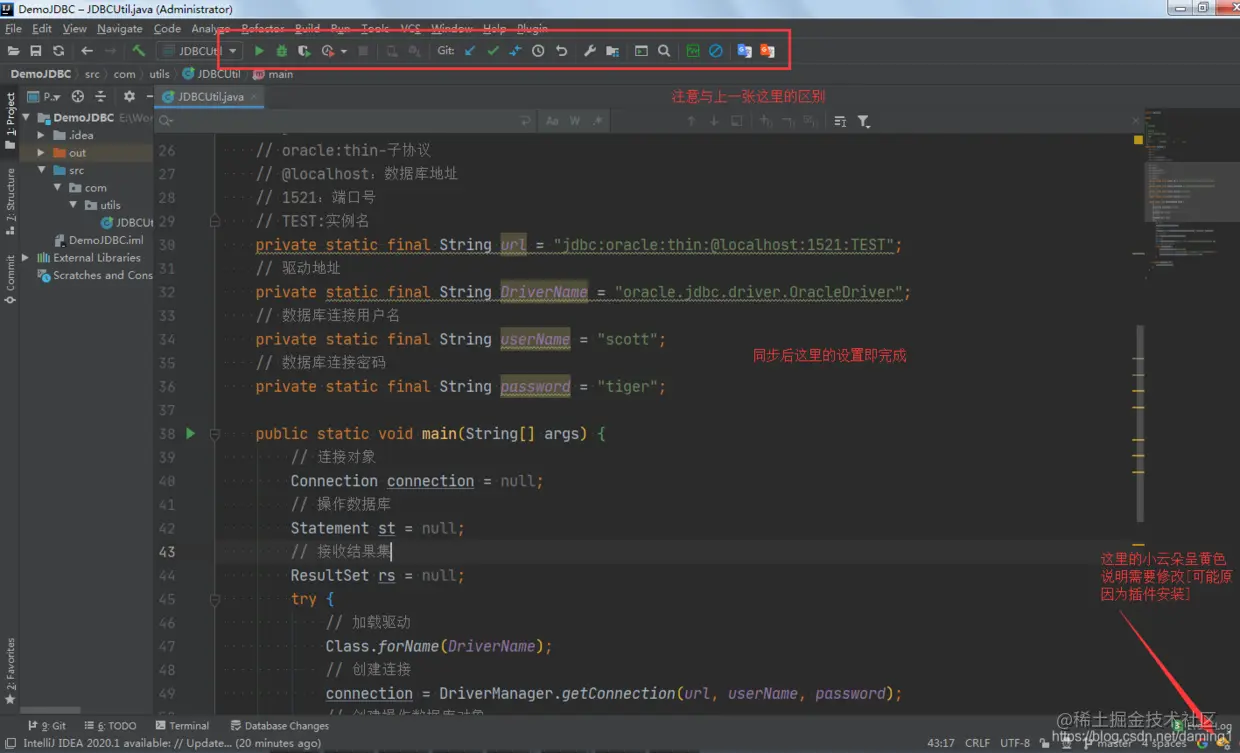This screenshot has height=753, width=1240.
Task: Click the Back navigation arrow
Action: [x=87, y=51]
